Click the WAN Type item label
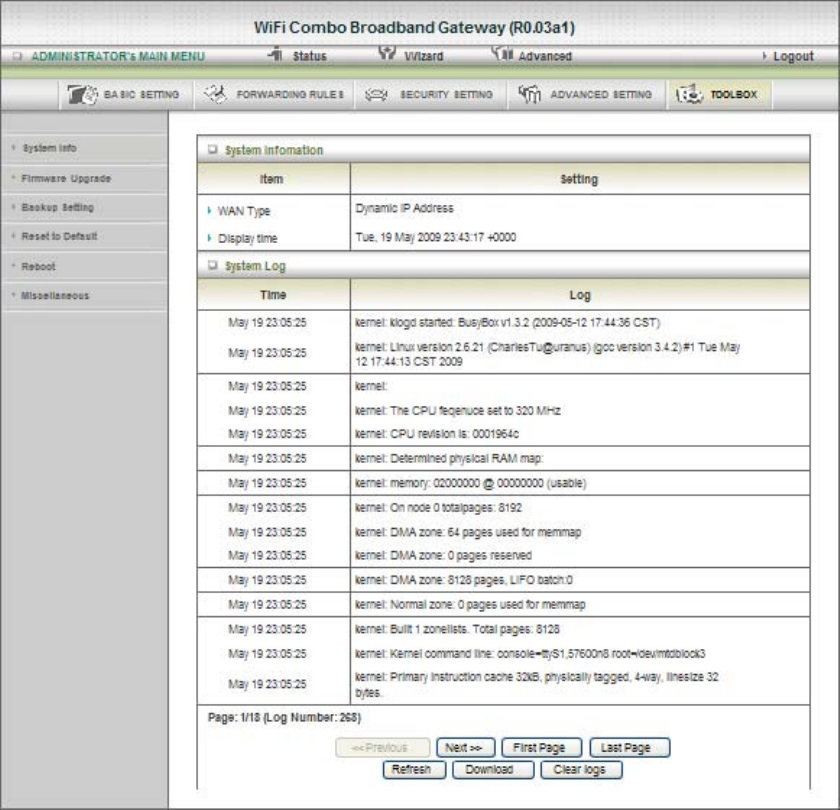The image size is (840, 810). click(x=244, y=211)
